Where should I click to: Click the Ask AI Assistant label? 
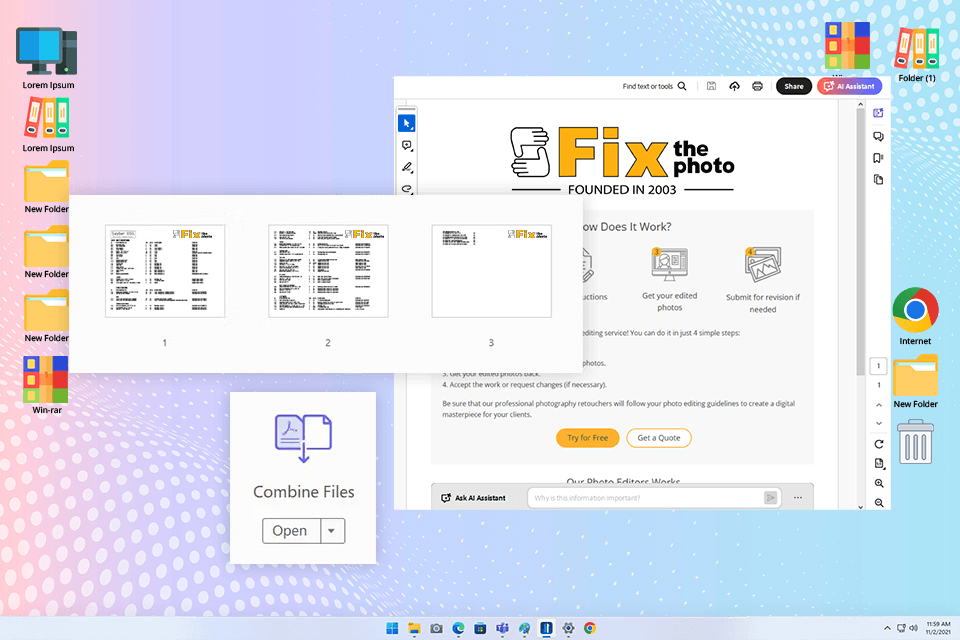pos(480,498)
